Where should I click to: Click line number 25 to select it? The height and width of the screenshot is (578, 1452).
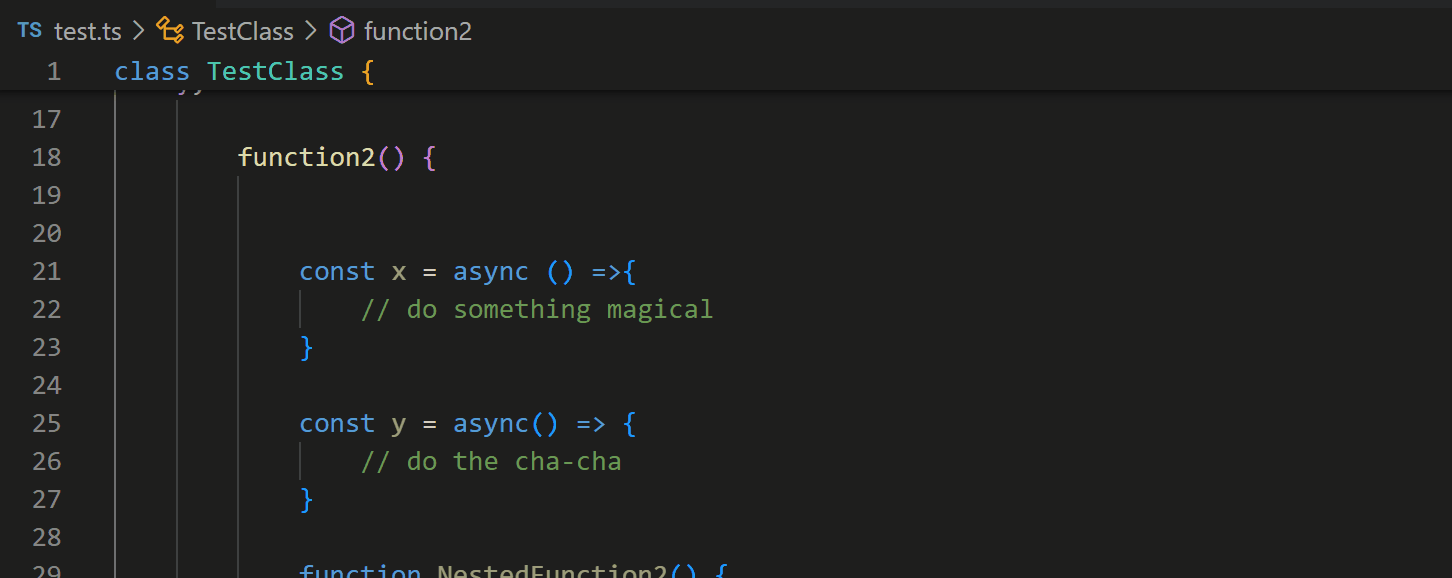(46, 423)
